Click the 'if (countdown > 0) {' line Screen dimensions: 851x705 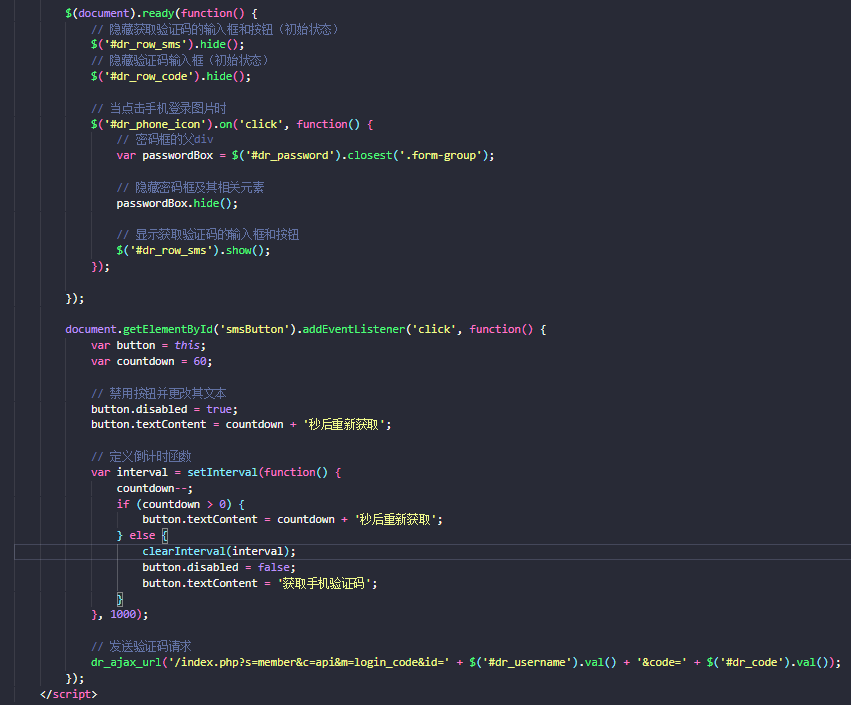click(180, 504)
